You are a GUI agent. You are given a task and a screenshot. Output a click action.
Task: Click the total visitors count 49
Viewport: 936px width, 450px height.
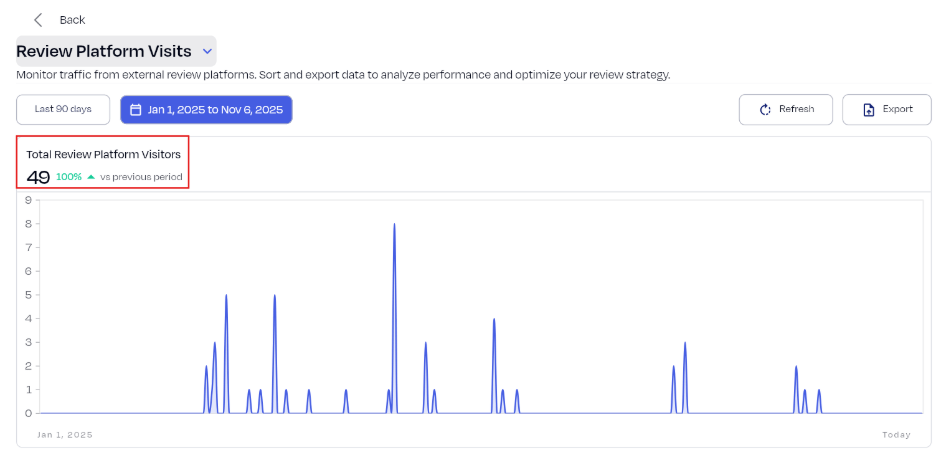(38, 177)
